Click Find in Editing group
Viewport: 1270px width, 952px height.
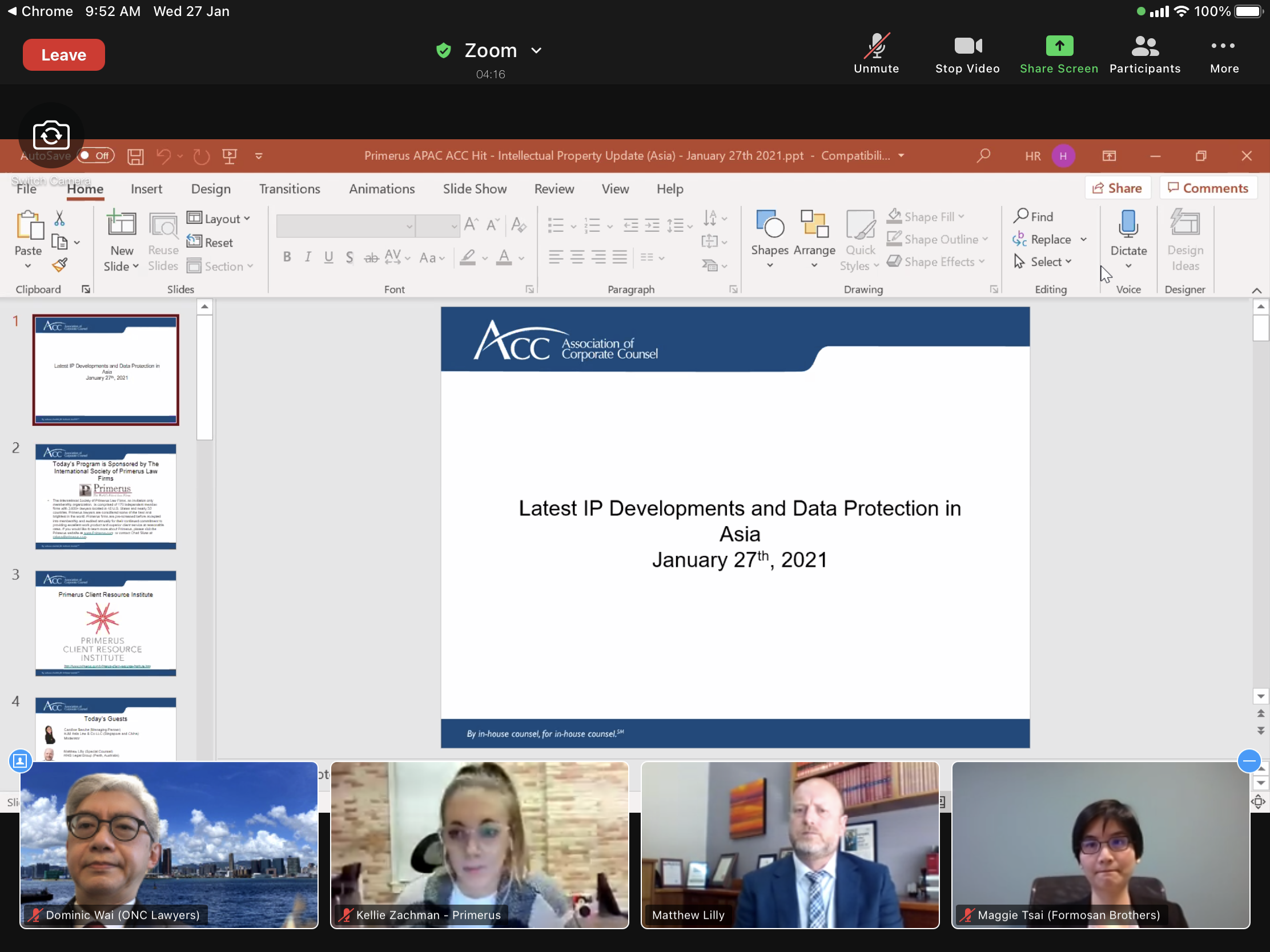[x=1033, y=216]
